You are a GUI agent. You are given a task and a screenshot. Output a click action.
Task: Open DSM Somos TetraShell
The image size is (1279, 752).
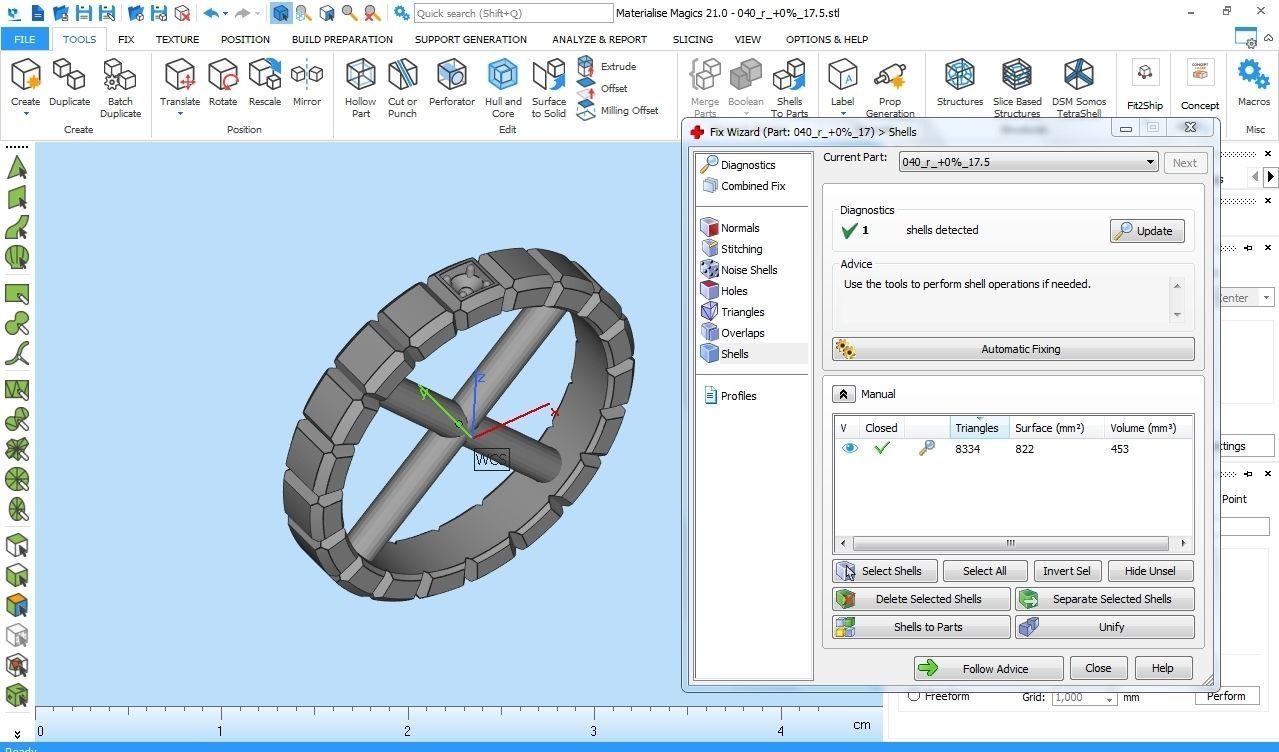pyautogui.click(x=1078, y=88)
